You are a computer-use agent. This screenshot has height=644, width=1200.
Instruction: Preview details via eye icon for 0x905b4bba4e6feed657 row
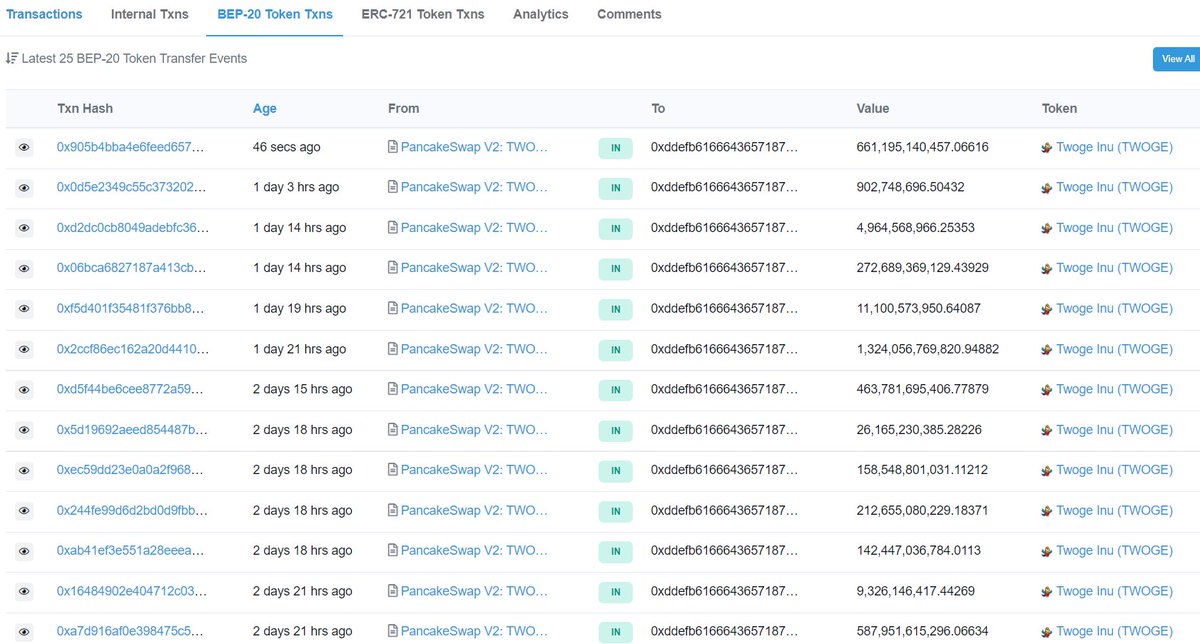click(x=25, y=148)
